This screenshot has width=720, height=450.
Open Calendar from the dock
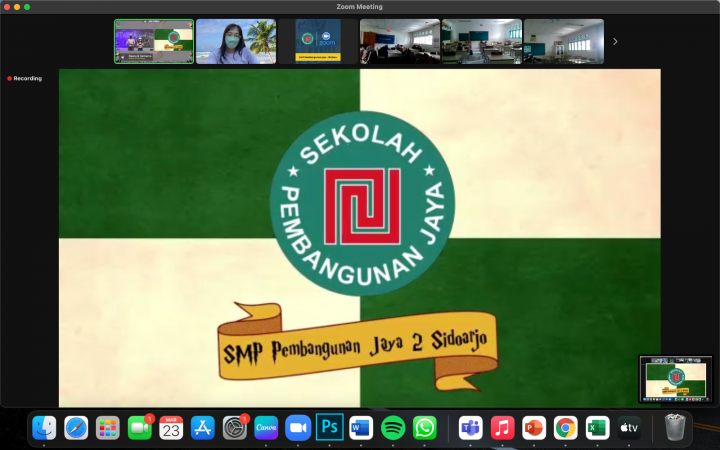point(171,428)
